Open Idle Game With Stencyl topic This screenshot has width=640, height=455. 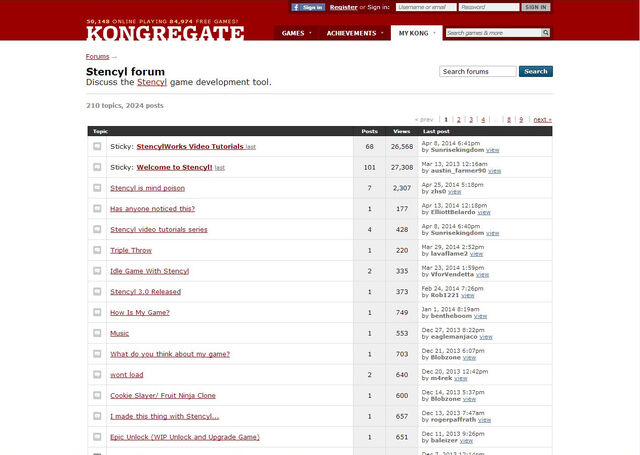click(x=149, y=271)
